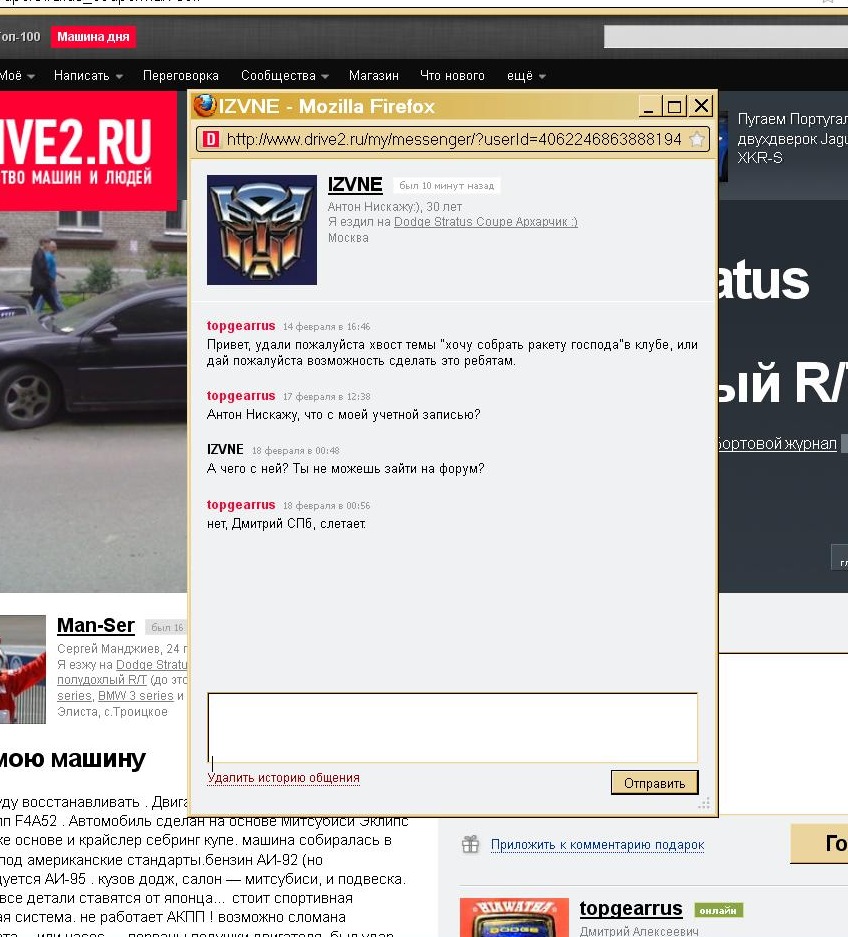The image size is (848, 937).
Task: Open IZVNE's Autobot avatar image
Action: pyautogui.click(x=262, y=229)
